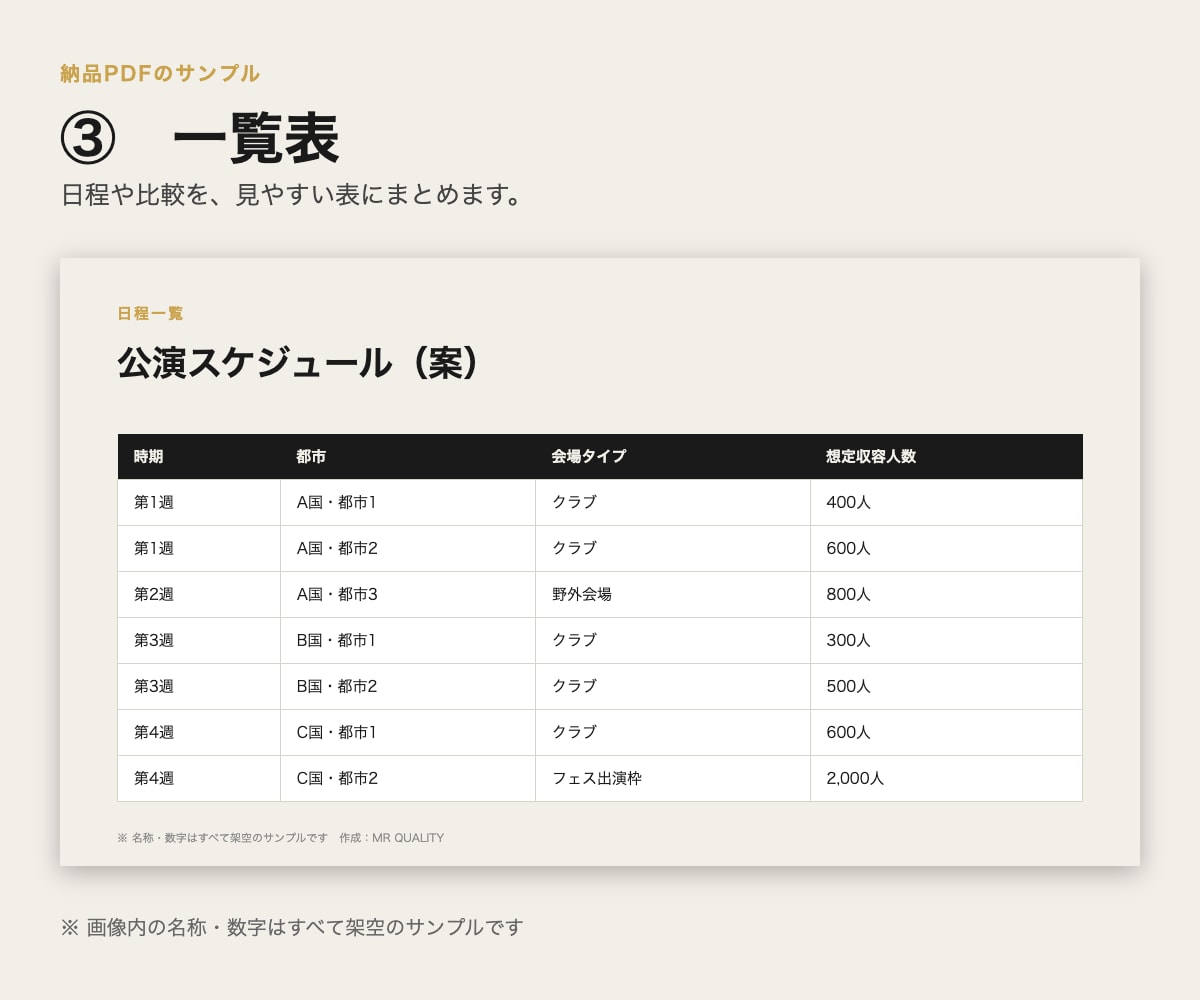Click the circled number ③ mark
Viewport: 1200px width, 1000px height.
[x=88, y=138]
